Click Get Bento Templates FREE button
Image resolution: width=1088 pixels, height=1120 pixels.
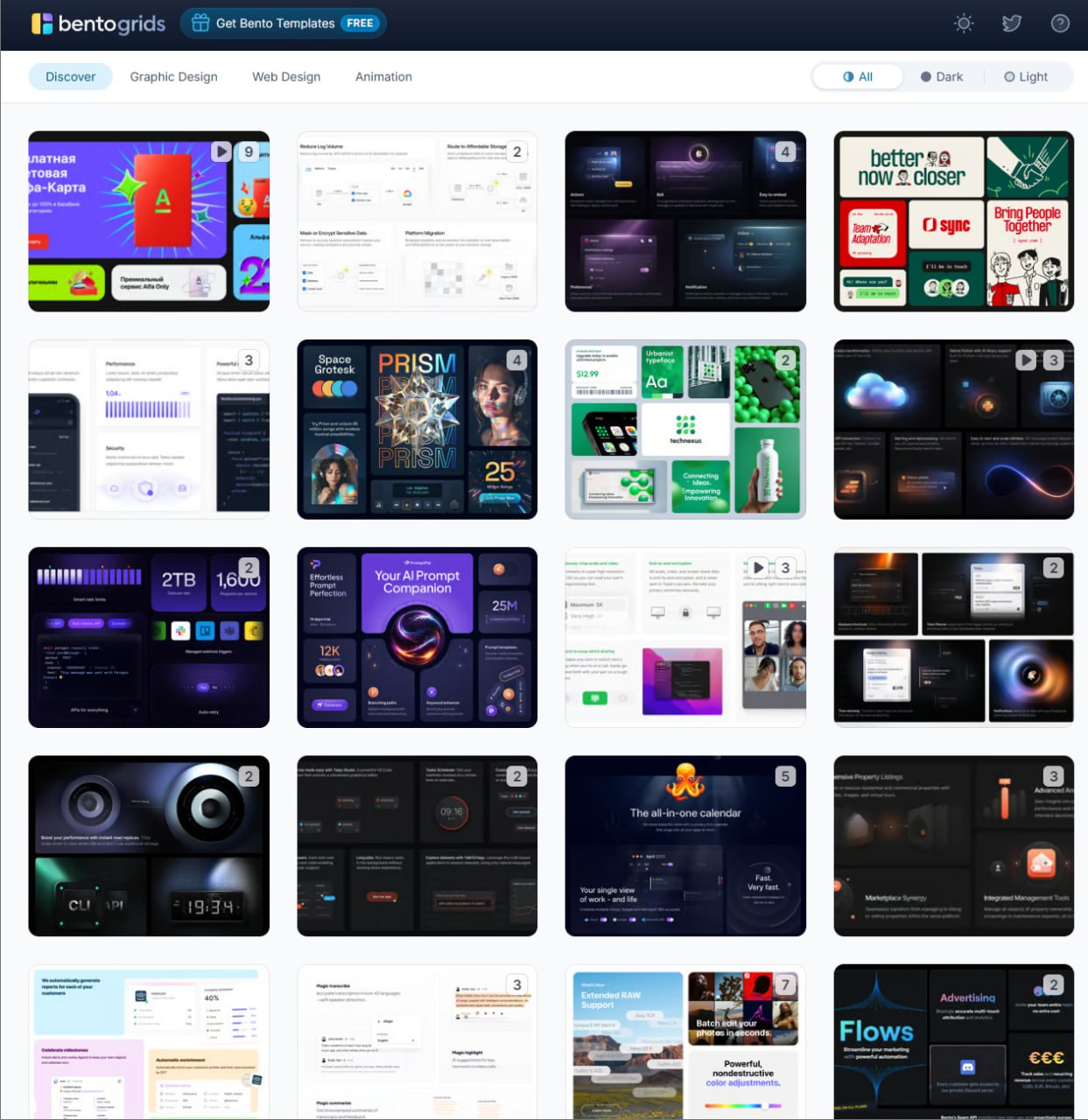[x=284, y=24]
